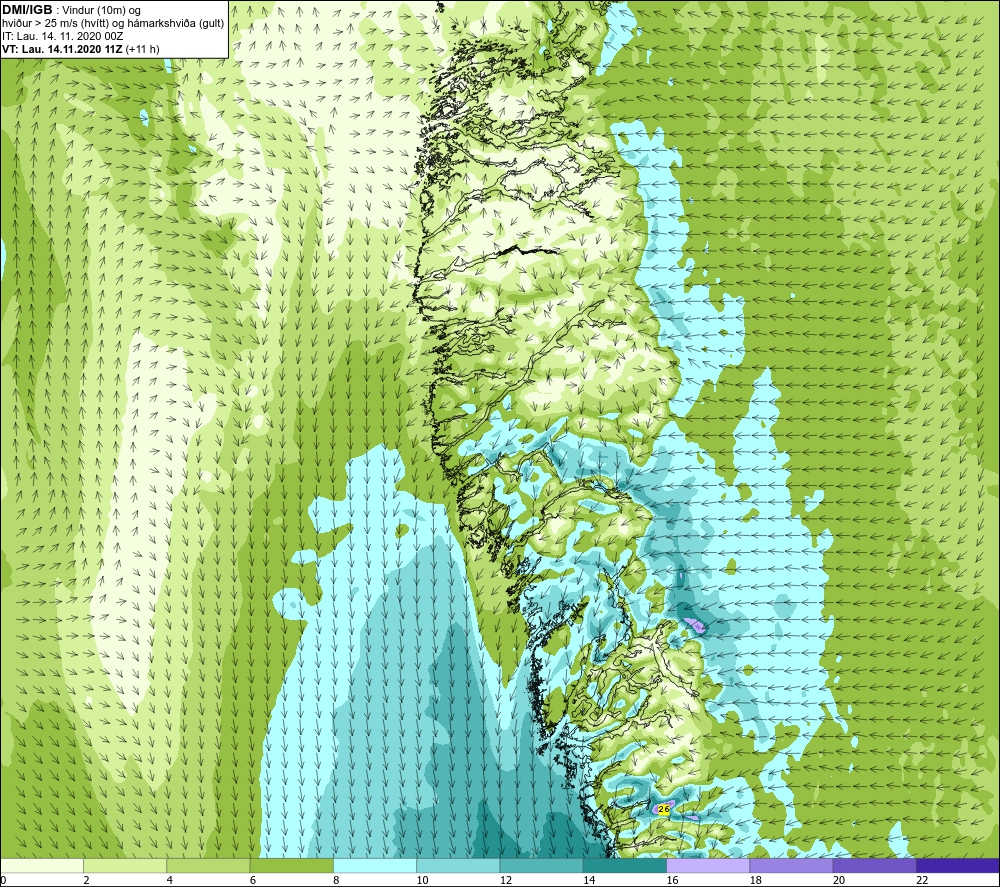Click legend scale label 16
This screenshot has height=887, width=1000.
(673, 881)
